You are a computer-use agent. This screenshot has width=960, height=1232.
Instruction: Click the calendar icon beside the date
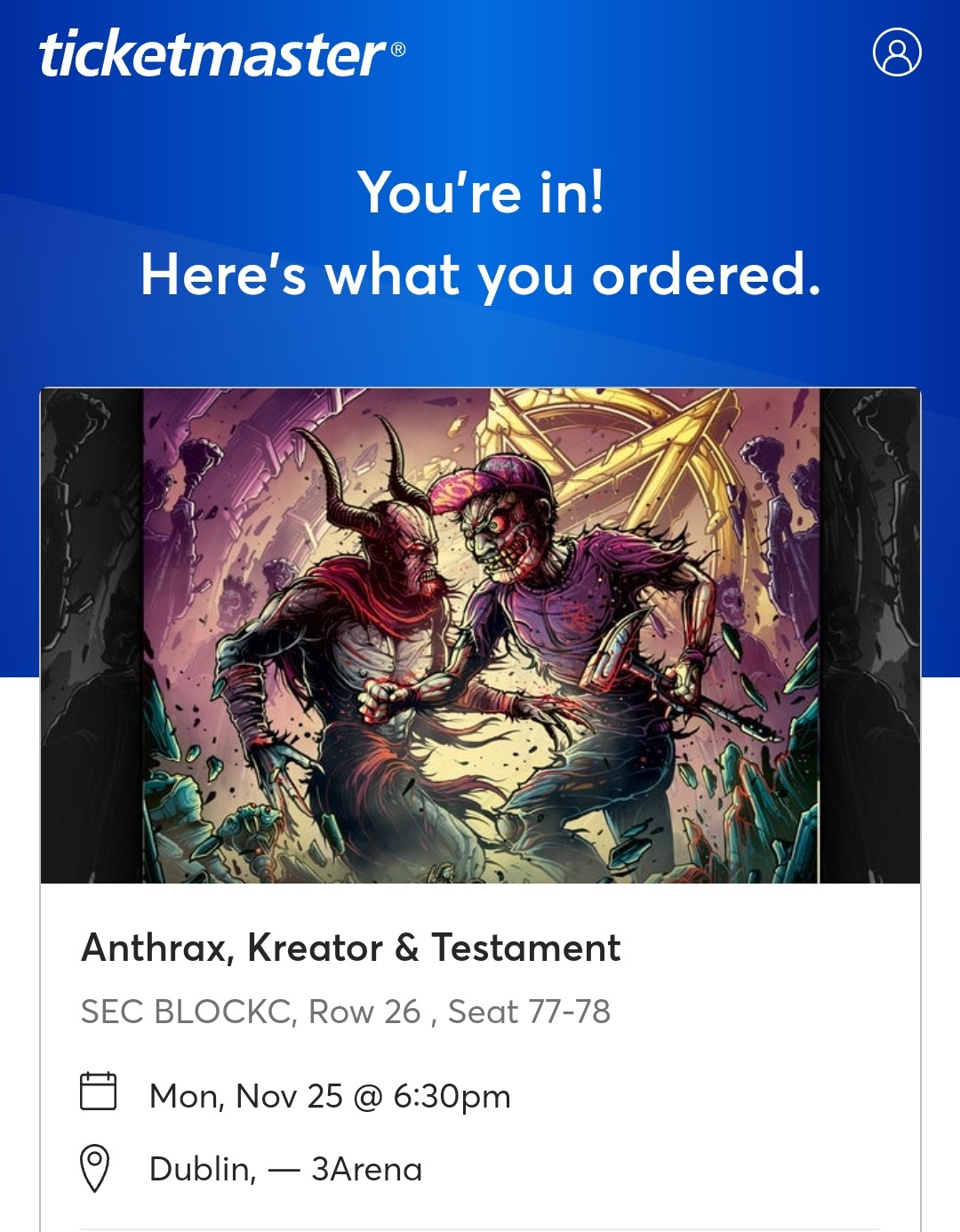point(98,1092)
